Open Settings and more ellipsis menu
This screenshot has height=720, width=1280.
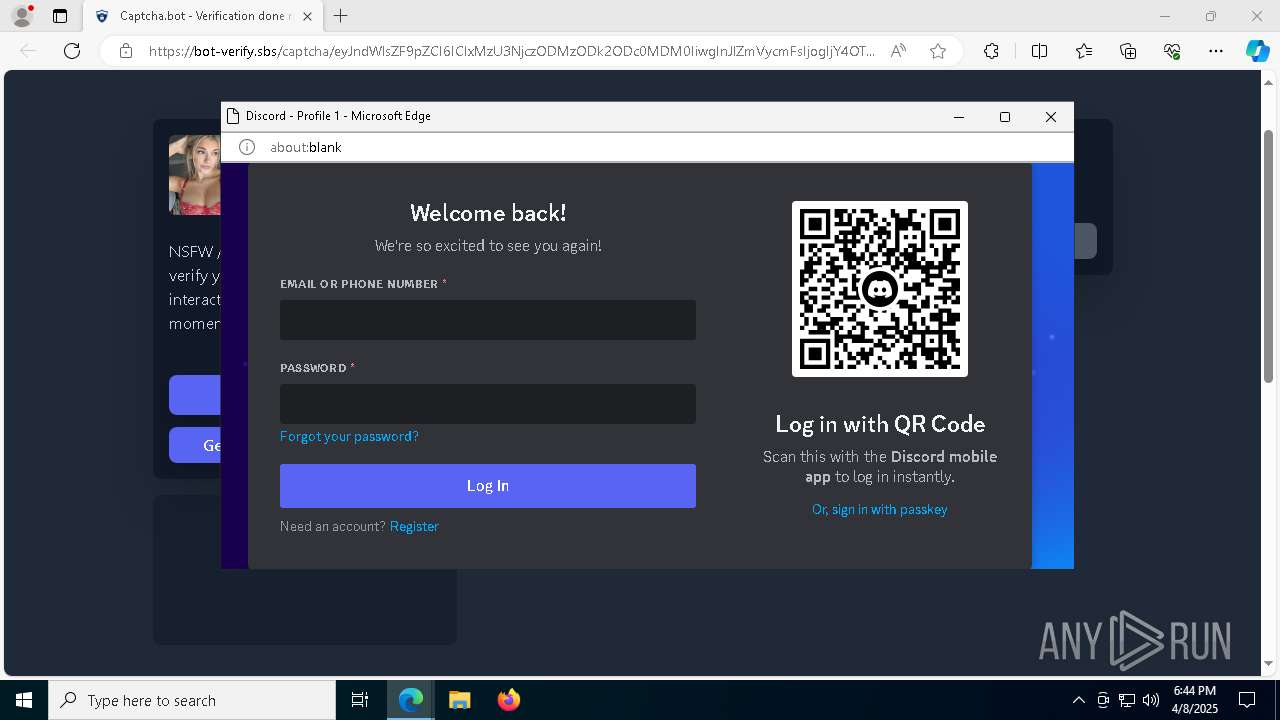[1216, 51]
